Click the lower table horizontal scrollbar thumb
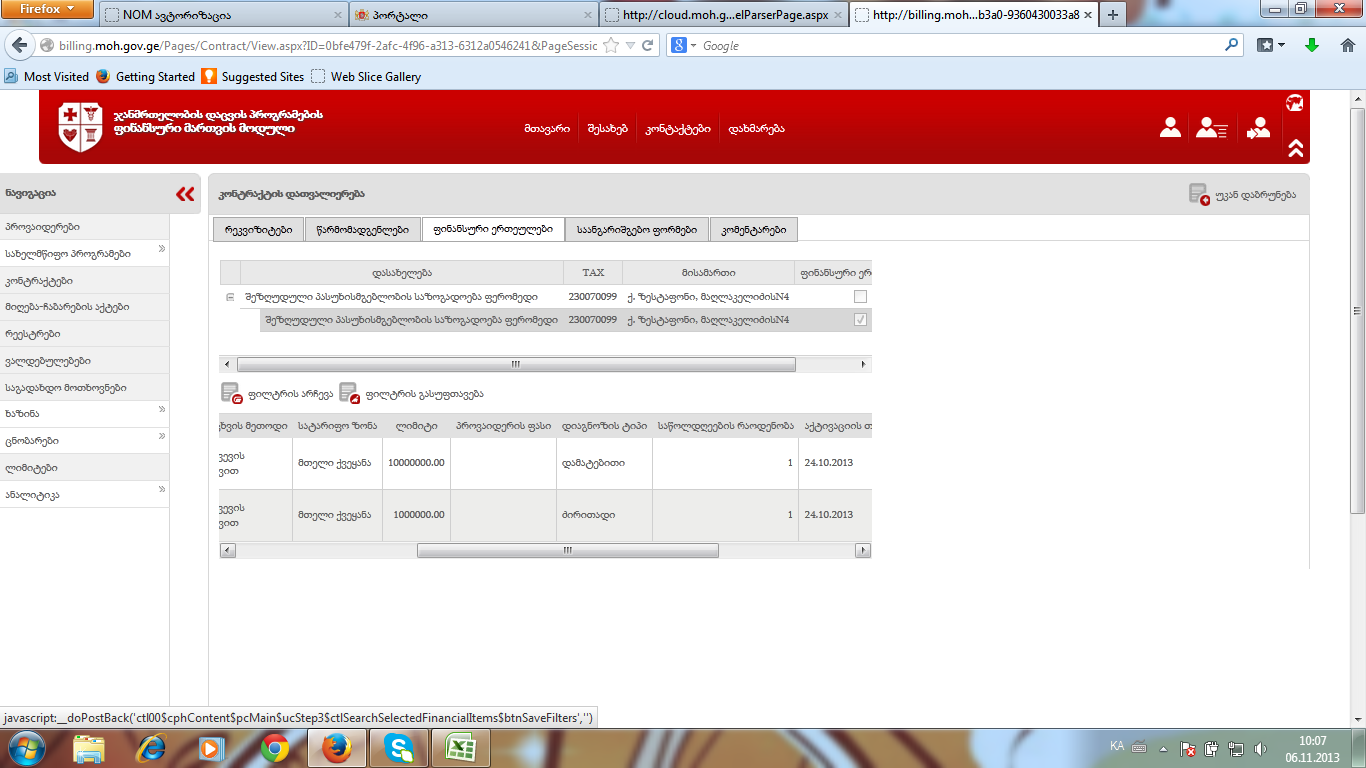This screenshot has width=1366, height=768. point(567,550)
